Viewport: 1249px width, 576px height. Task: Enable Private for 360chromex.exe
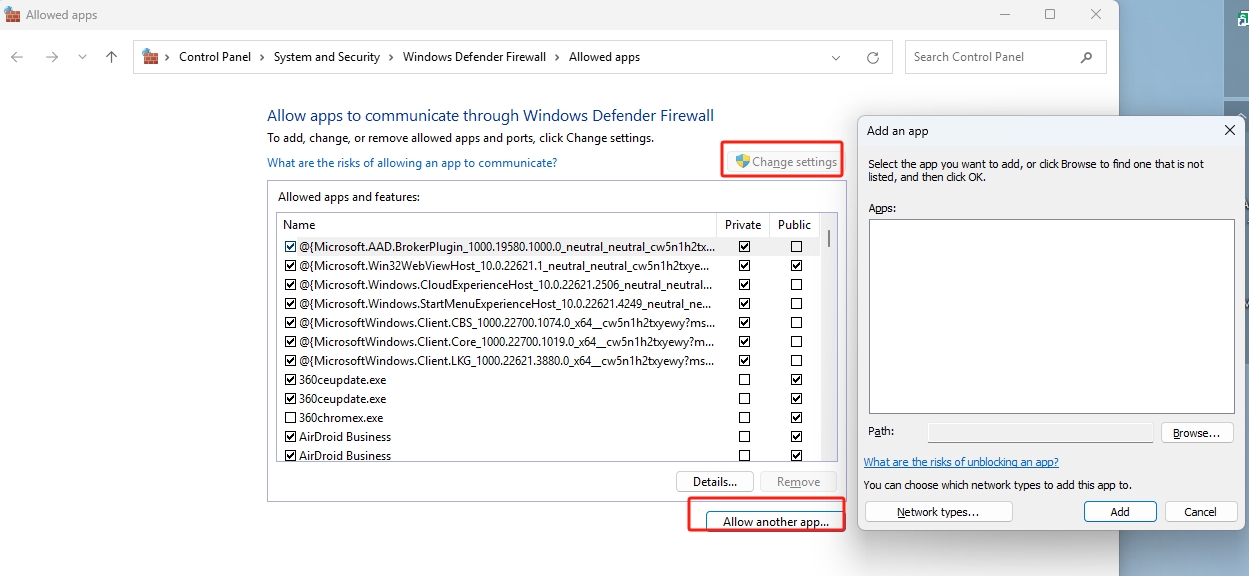[744, 418]
